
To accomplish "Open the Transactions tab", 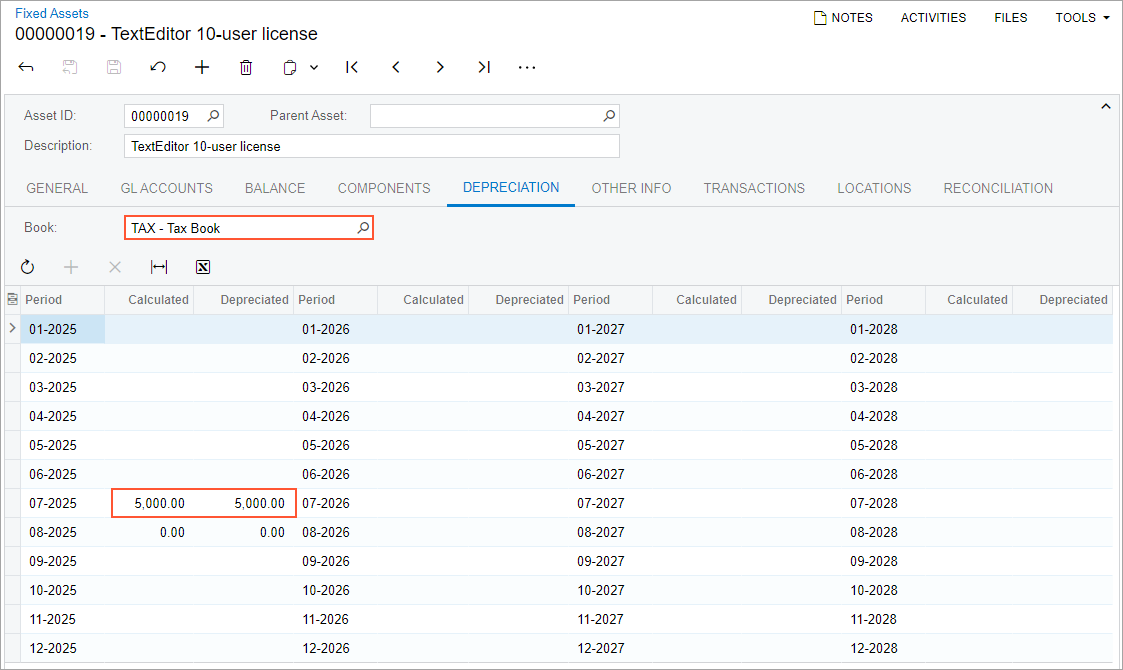I will [x=754, y=188].
